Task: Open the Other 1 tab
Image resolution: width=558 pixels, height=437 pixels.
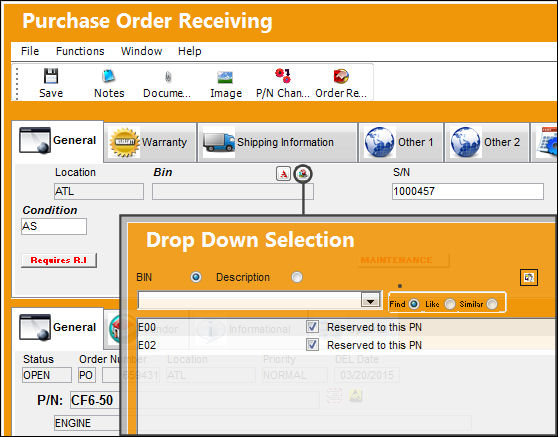Action: click(x=401, y=142)
